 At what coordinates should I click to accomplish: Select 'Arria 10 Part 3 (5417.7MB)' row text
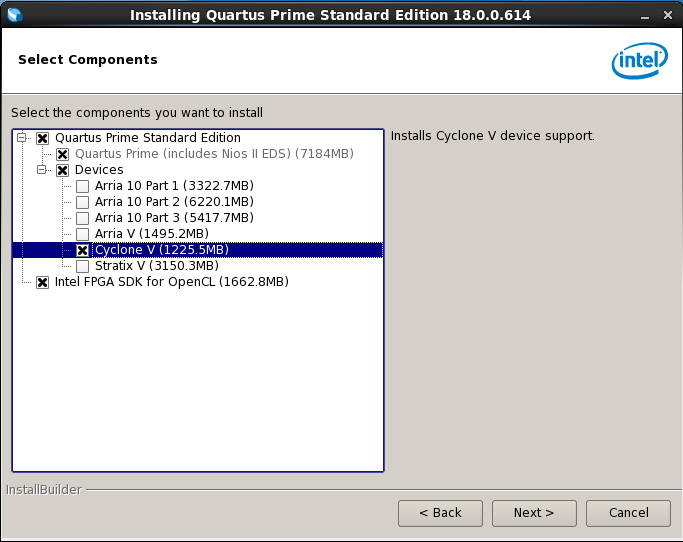pyautogui.click(x=174, y=218)
